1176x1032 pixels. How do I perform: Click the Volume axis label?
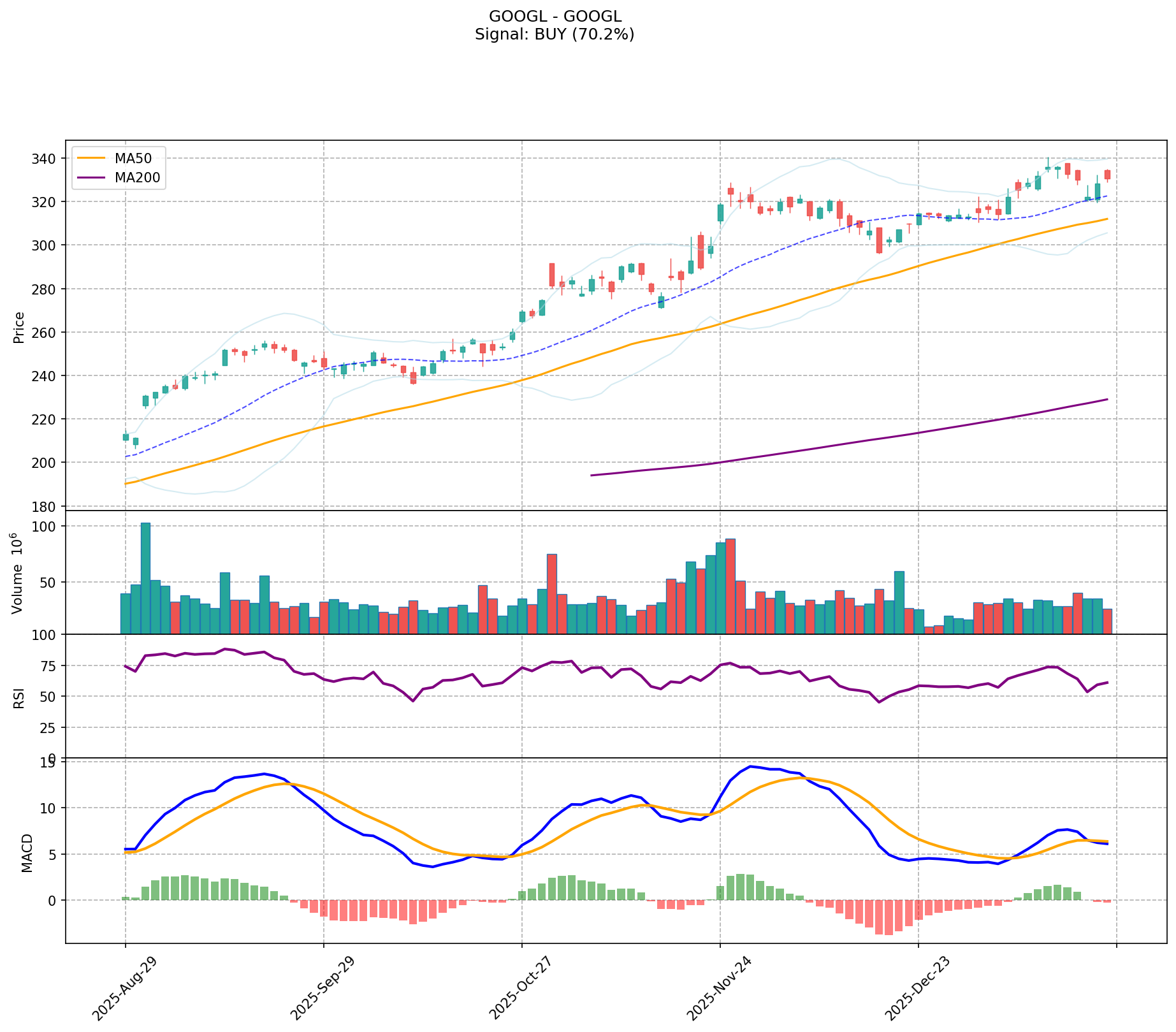coord(18,573)
